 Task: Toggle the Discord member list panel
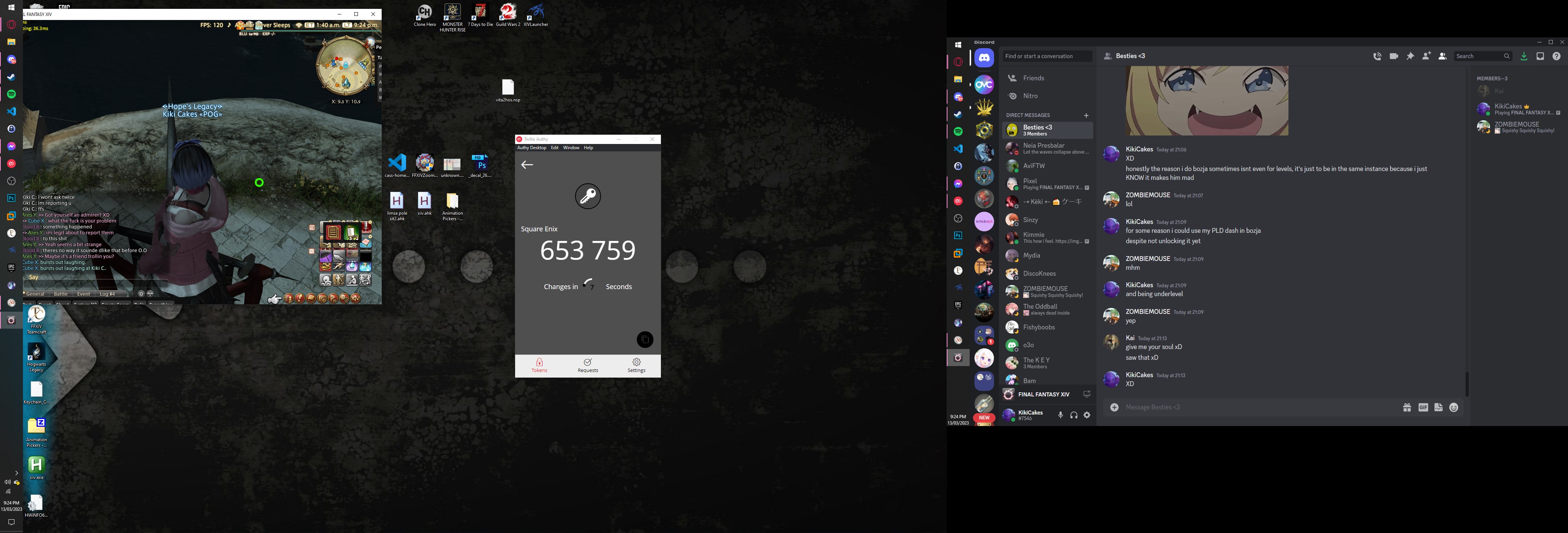click(1442, 56)
